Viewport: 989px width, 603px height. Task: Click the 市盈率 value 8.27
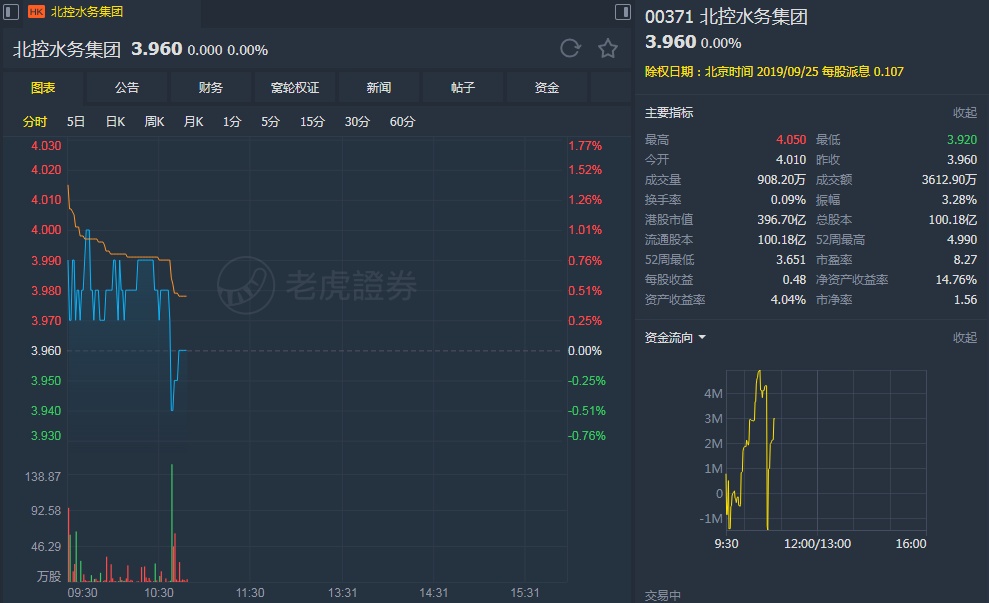pyautogui.click(x=966, y=260)
